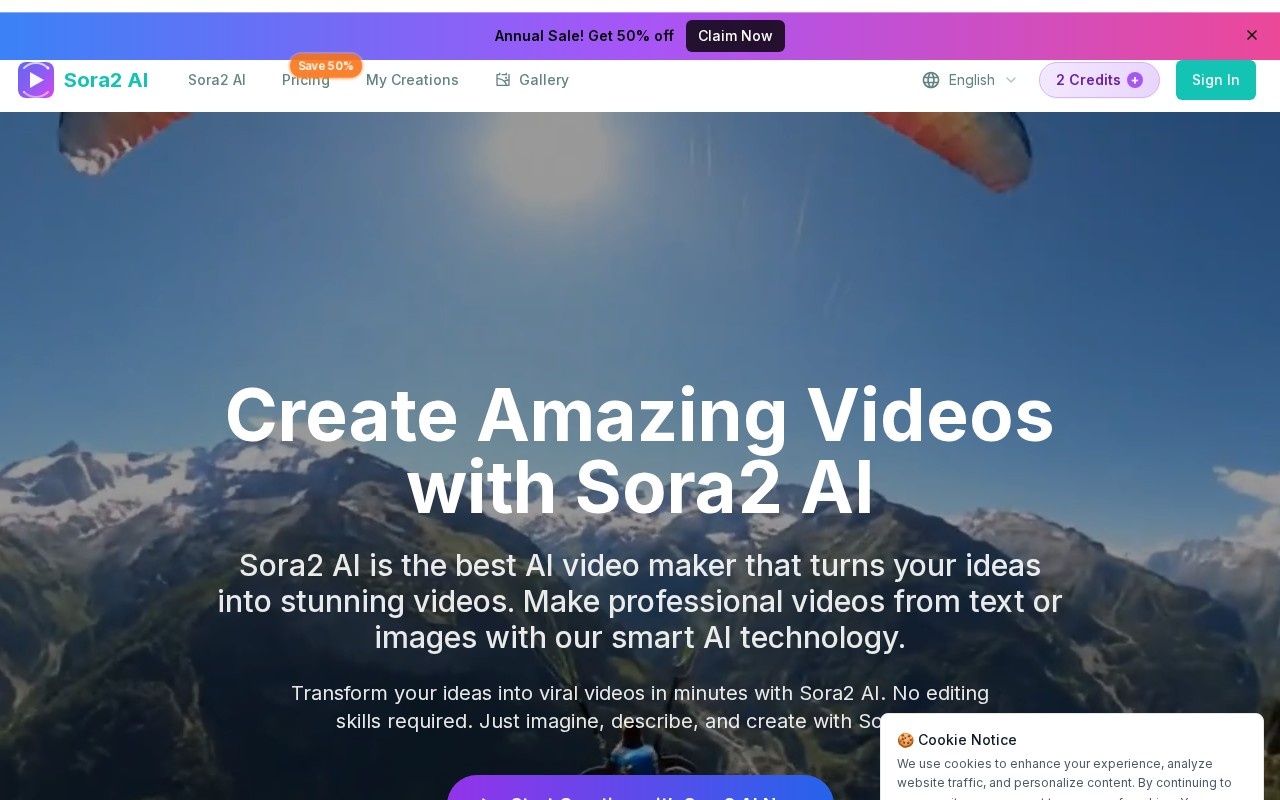The height and width of the screenshot is (800, 1280).
Task: Click the globe language icon
Action: tap(931, 80)
